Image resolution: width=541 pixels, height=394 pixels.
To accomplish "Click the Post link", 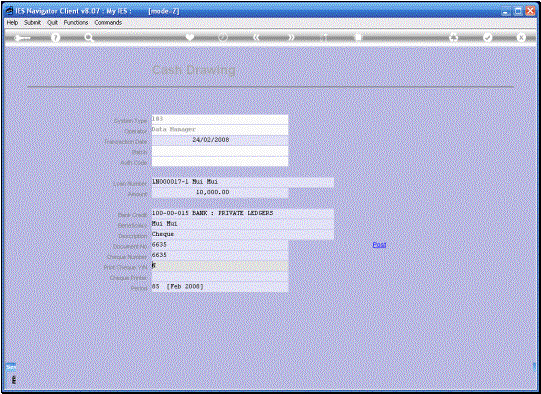I will pos(379,245).
